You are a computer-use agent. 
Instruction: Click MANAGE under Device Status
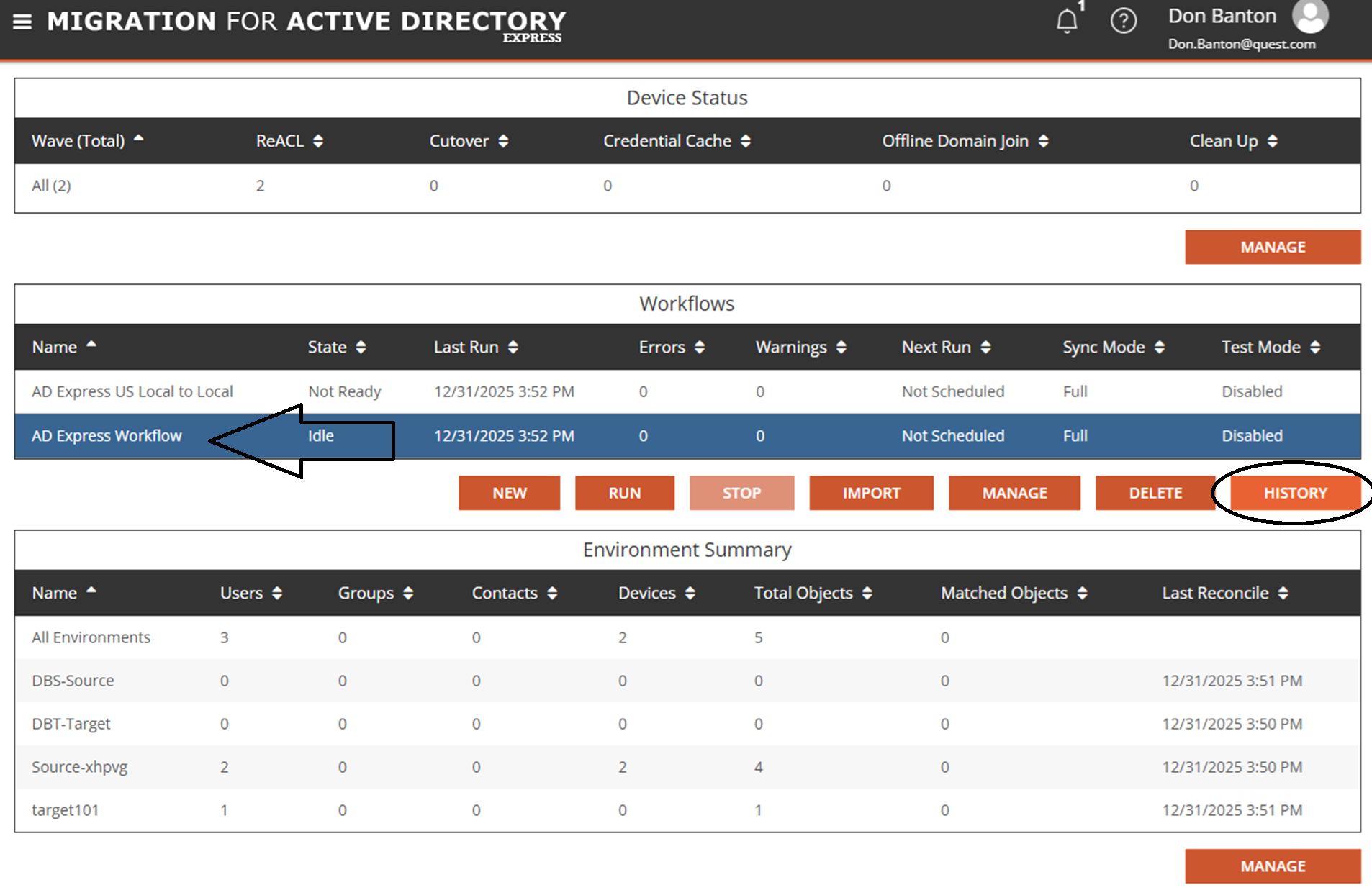point(1273,247)
